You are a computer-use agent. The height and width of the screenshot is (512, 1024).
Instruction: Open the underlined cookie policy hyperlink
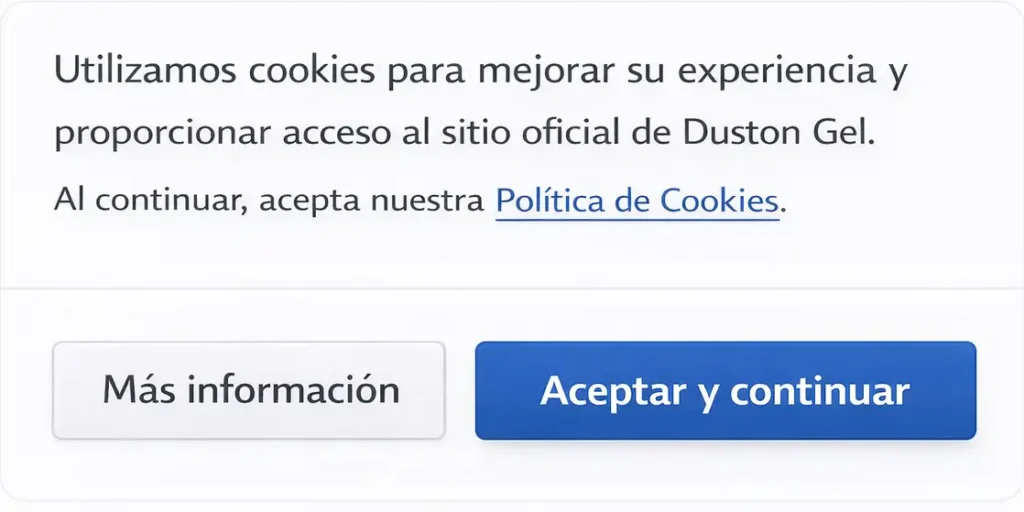(x=637, y=200)
